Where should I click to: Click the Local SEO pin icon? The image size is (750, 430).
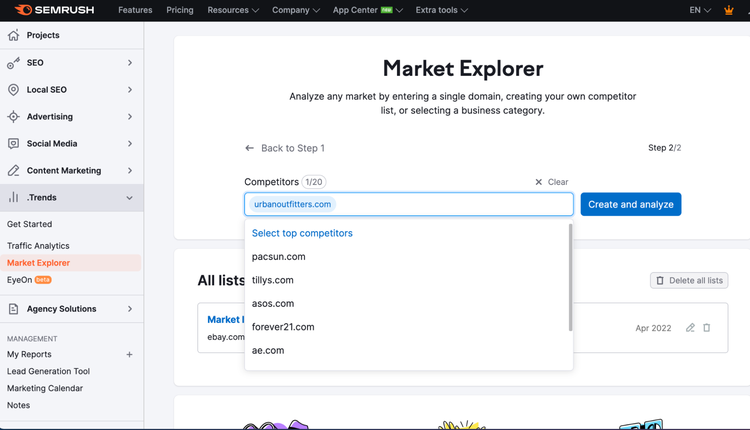click(x=13, y=89)
